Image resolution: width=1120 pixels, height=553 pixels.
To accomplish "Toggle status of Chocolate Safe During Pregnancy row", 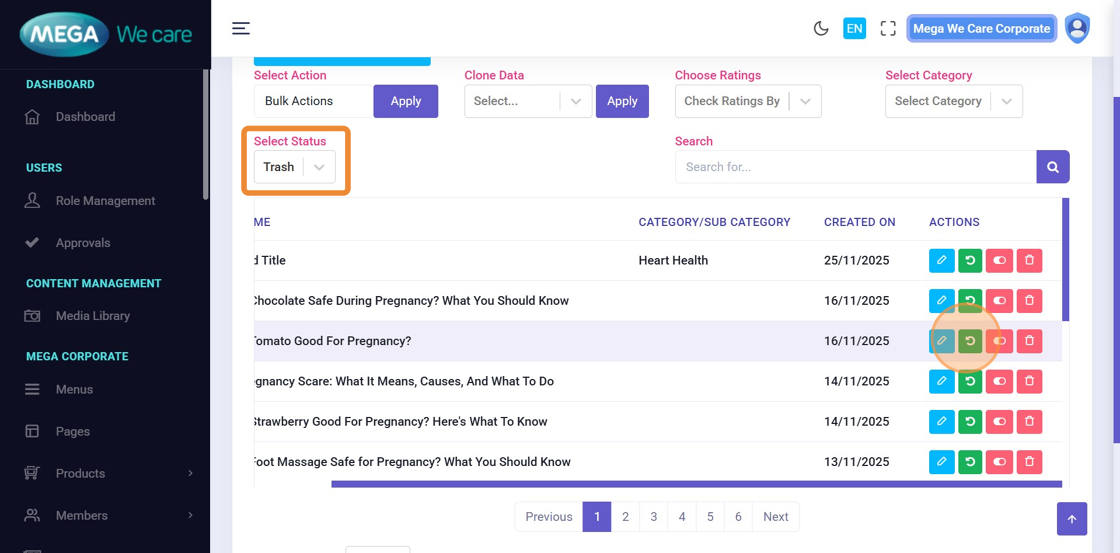I will [x=999, y=301].
